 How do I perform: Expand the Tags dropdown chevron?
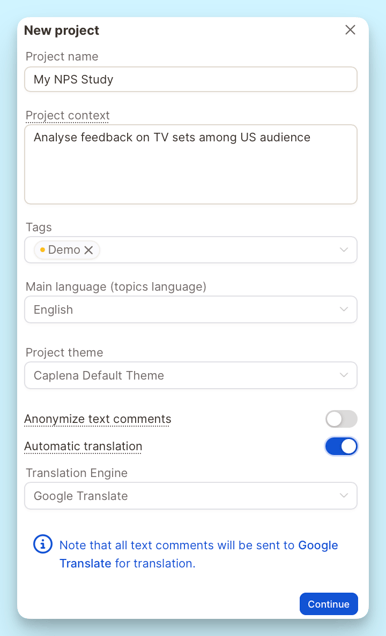(x=343, y=250)
